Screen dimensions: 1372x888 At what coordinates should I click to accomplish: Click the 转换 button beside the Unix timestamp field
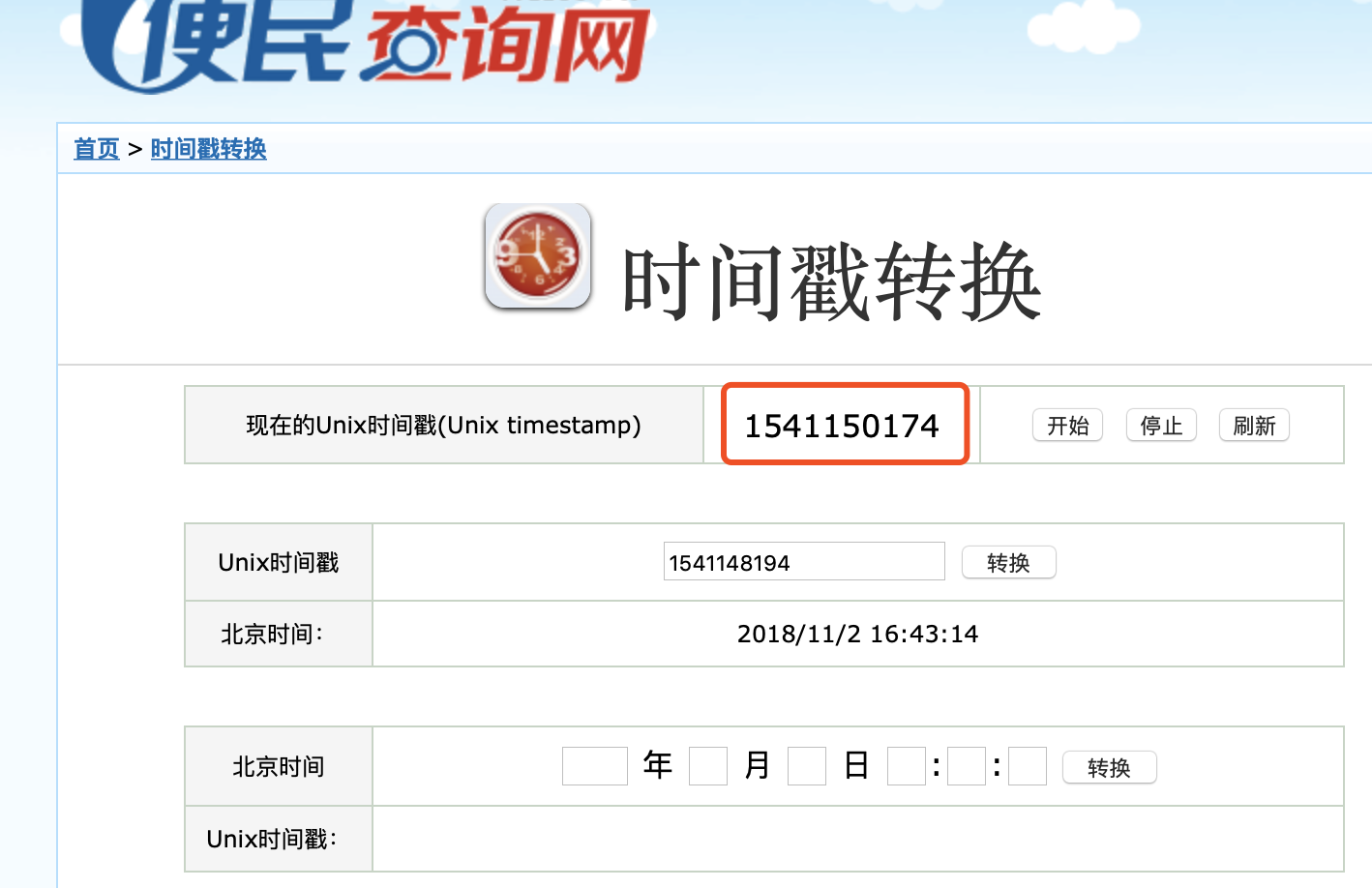click(x=1008, y=563)
